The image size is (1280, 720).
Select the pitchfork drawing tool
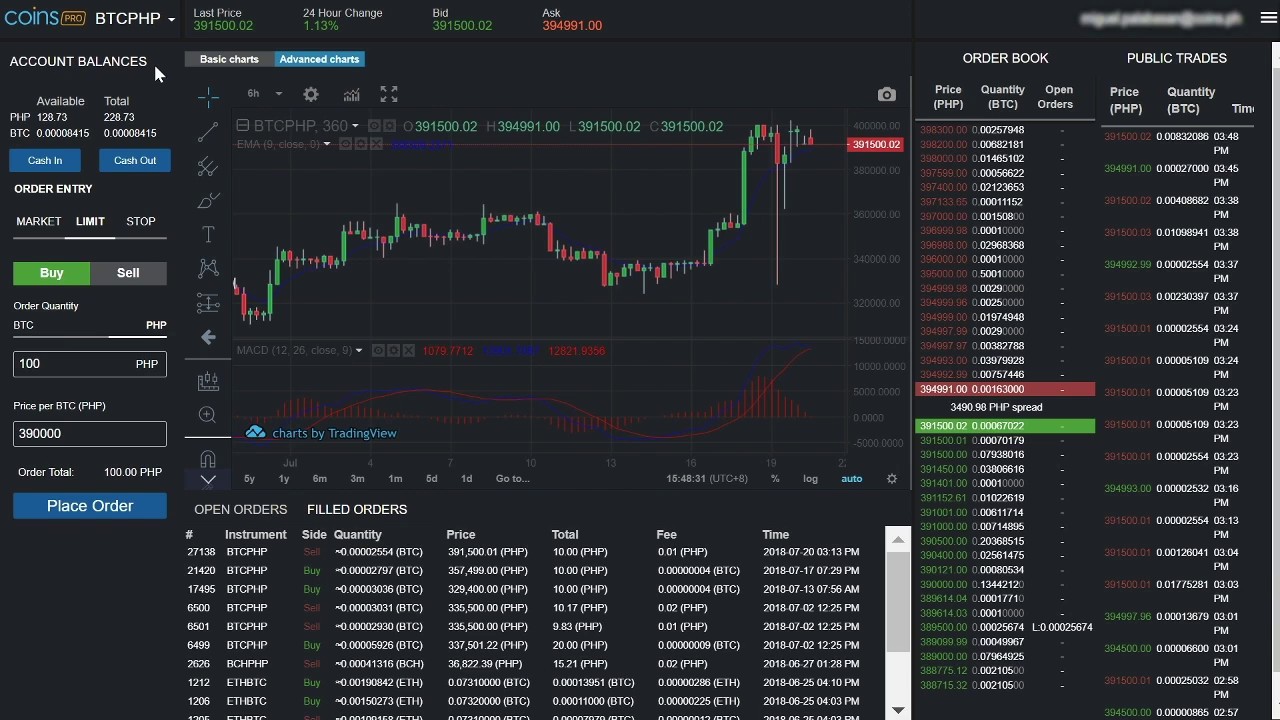click(208, 166)
